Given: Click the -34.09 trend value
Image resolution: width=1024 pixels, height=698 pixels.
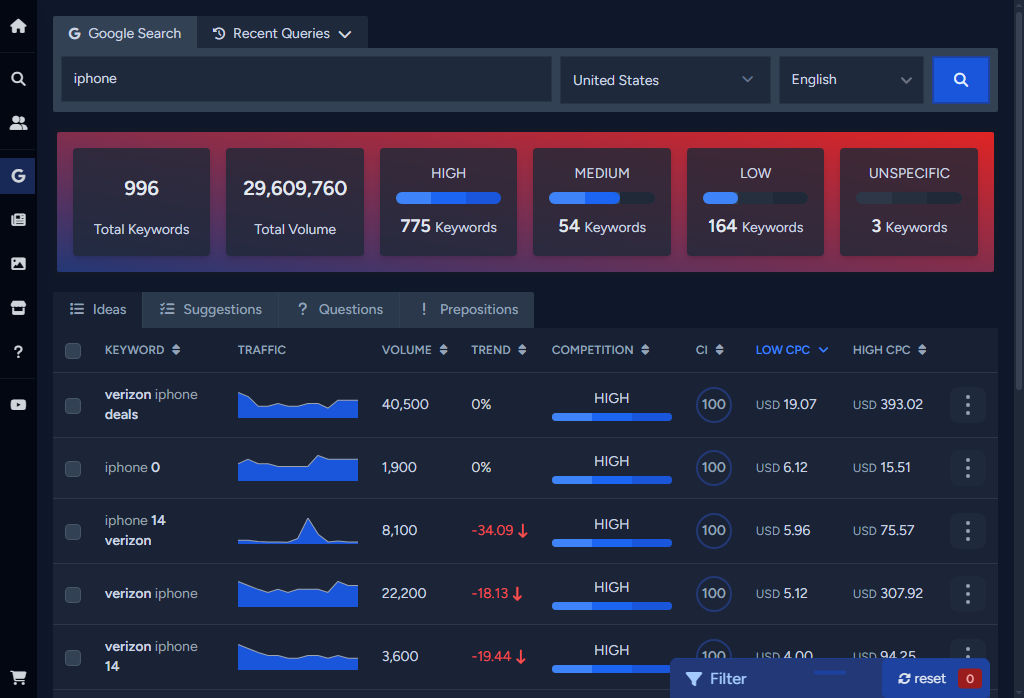Looking at the screenshot, I should point(500,531).
